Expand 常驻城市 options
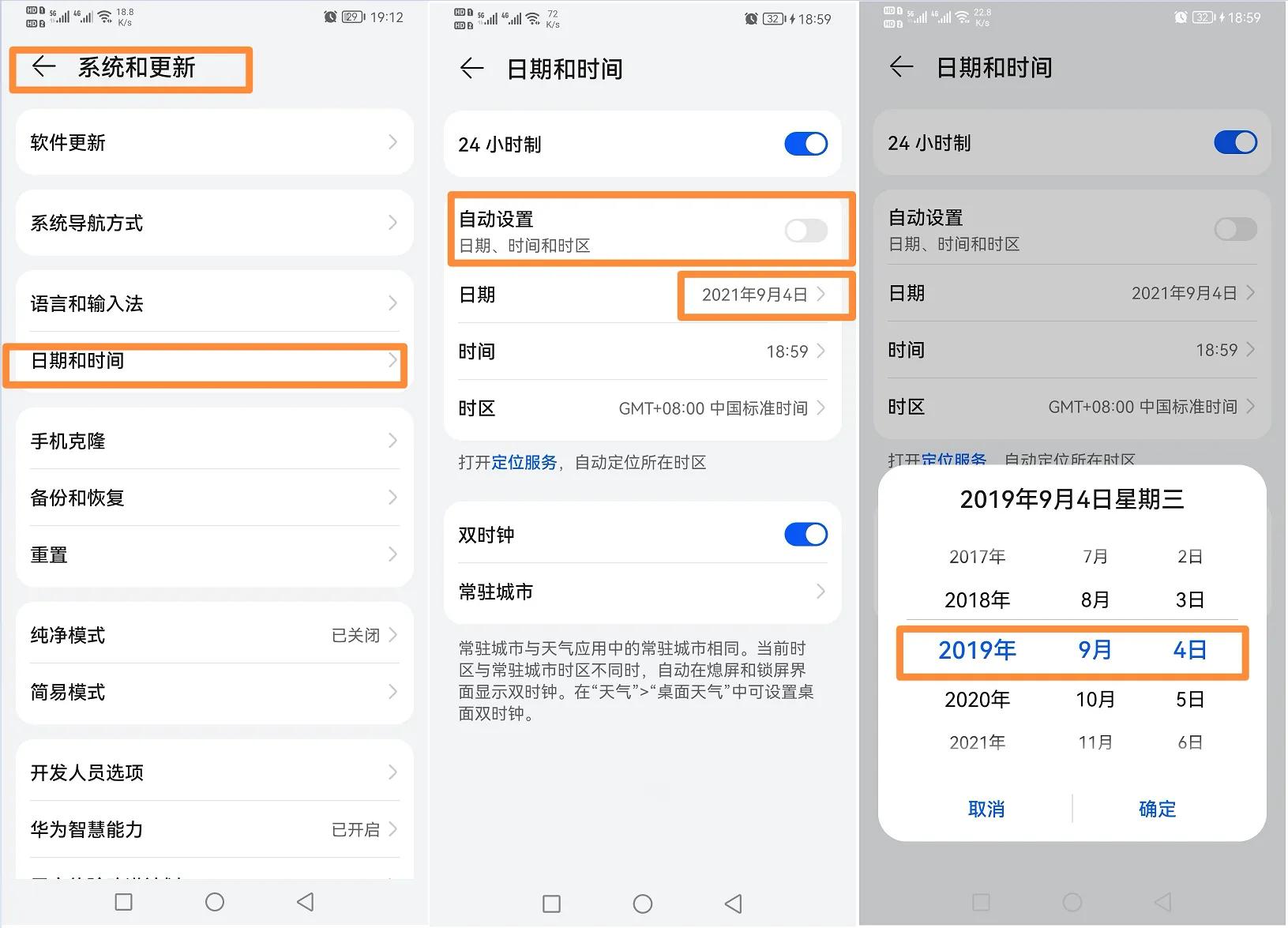Image resolution: width=1288 pixels, height=928 pixels. pos(641,592)
